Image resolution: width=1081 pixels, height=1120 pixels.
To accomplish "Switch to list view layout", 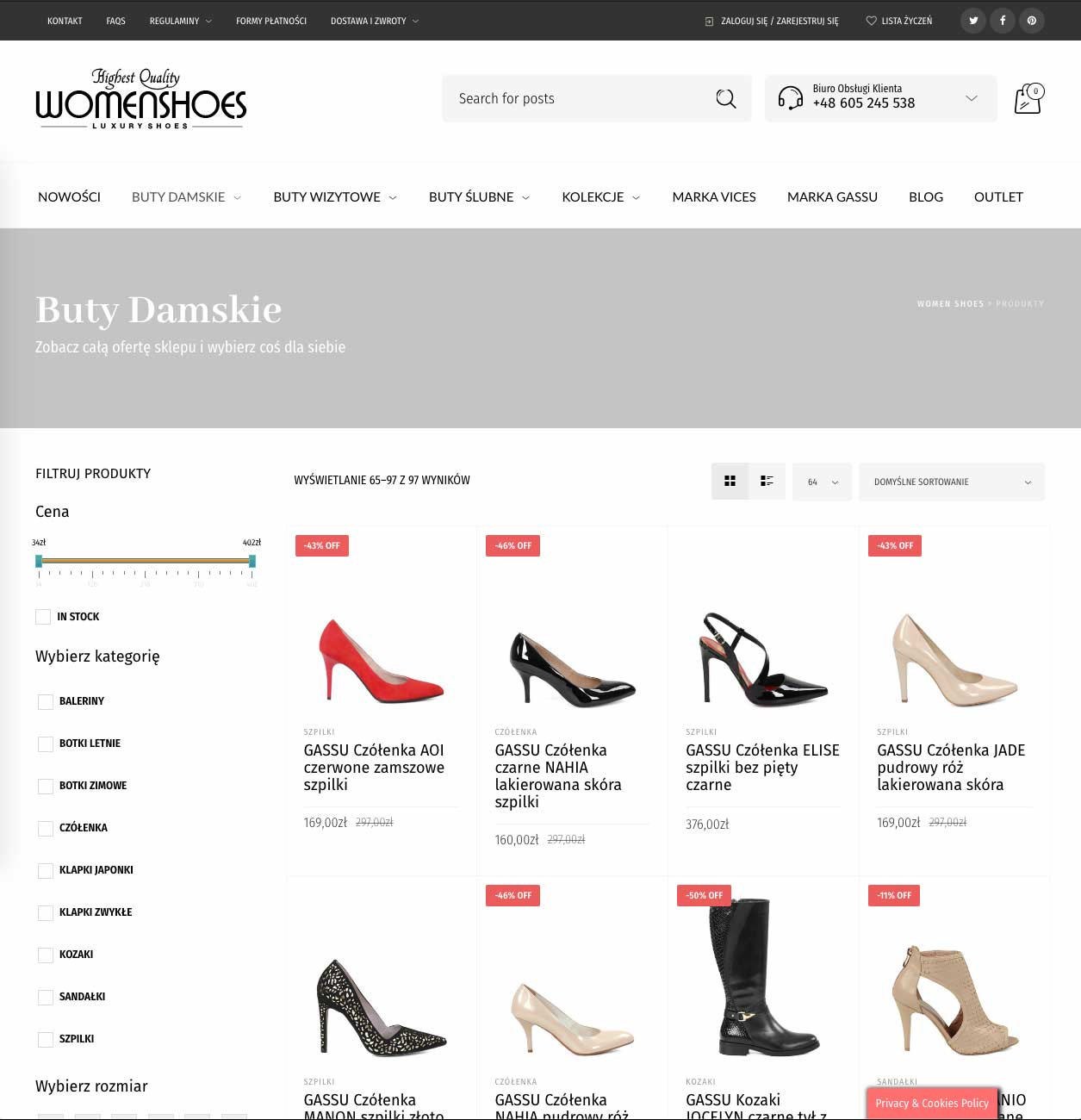I will [767, 482].
